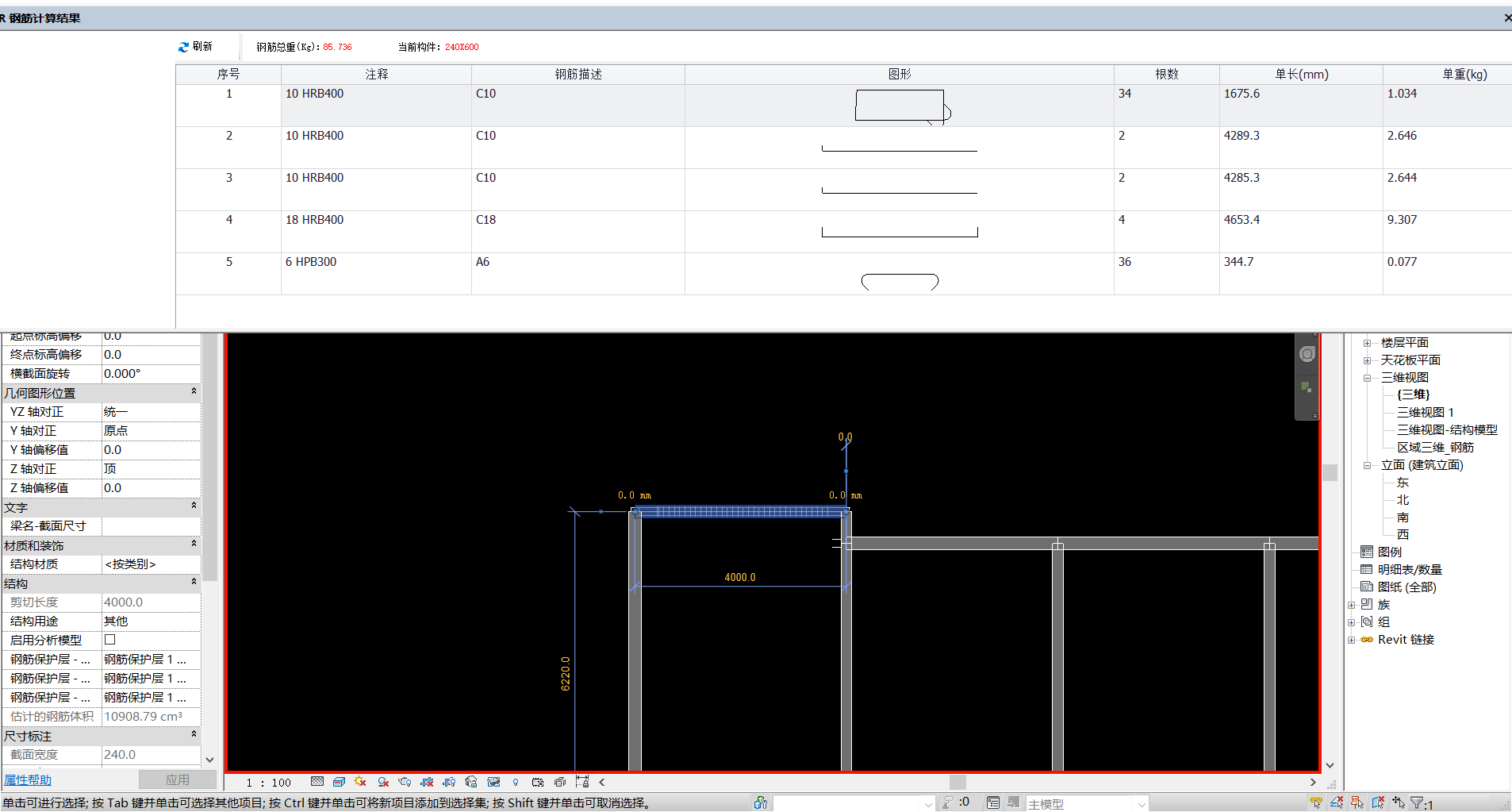The height and width of the screenshot is (812, 1512).
Task: Expand the 族 families node
Action: point(1351,605)
